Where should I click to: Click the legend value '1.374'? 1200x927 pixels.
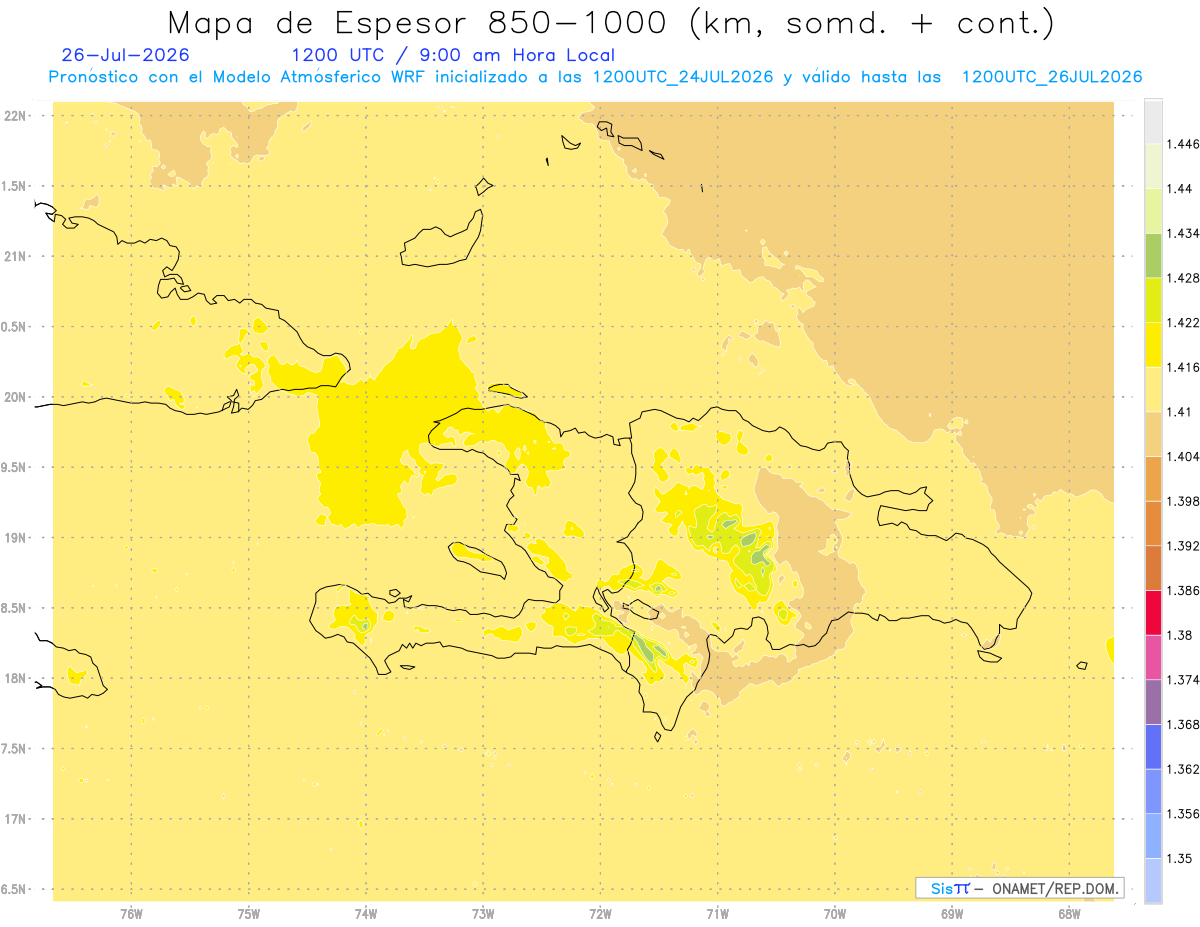(1183, 680)
